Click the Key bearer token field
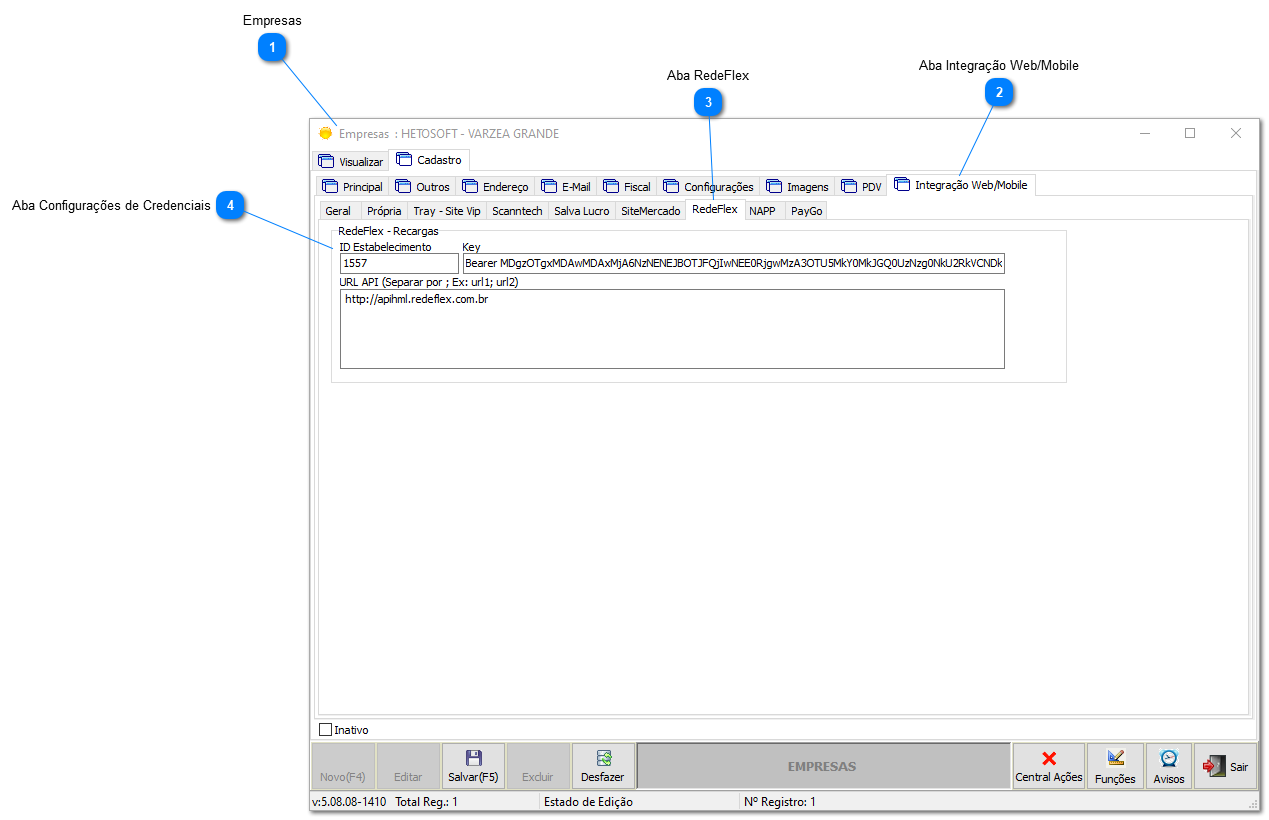The width and height of the screenshot is (1269, 820). pyautogui.click(x=733, y=264)
